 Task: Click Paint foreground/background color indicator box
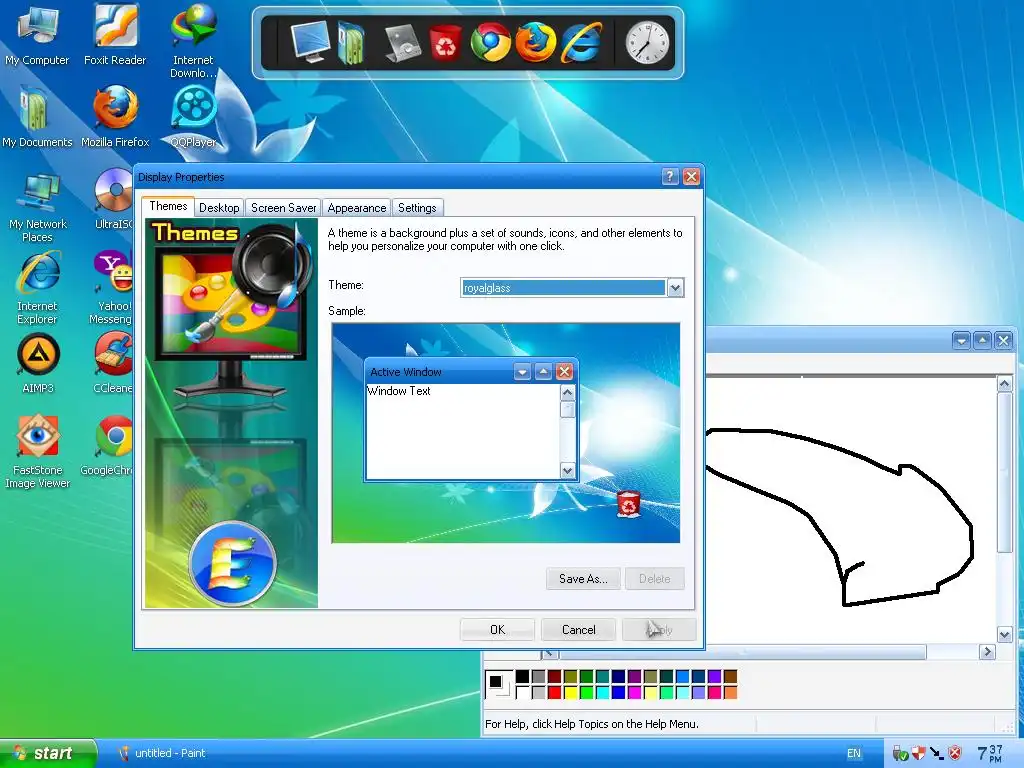[x=499, y=684]
